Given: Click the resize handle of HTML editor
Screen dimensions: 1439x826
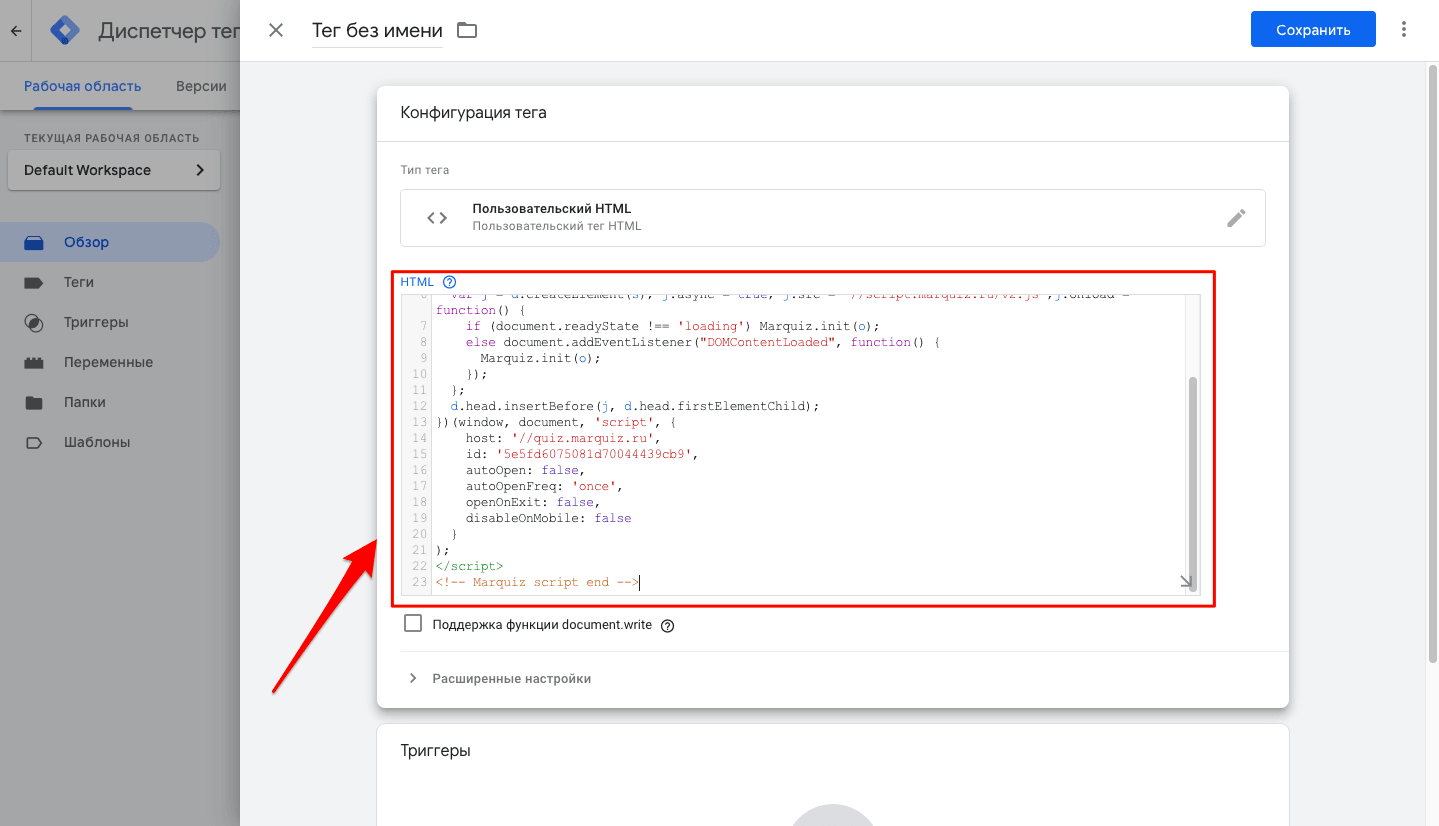Looking at the screenshot, I should [1186, 582].
